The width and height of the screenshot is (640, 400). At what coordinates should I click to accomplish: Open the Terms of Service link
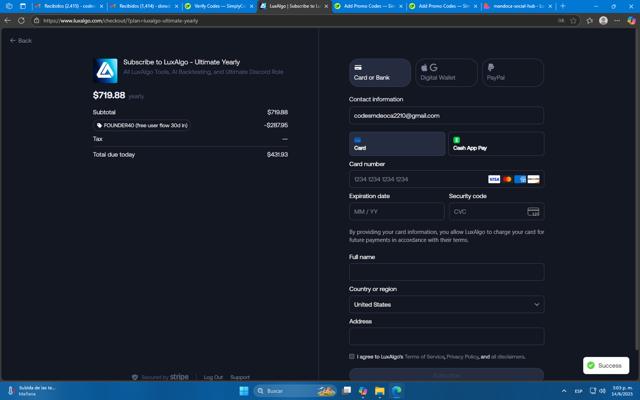(x=424, y=357)
